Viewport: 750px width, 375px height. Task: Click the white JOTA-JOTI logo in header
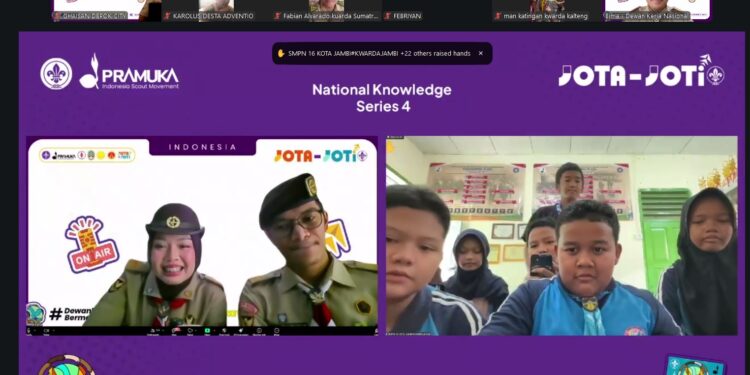641,71
